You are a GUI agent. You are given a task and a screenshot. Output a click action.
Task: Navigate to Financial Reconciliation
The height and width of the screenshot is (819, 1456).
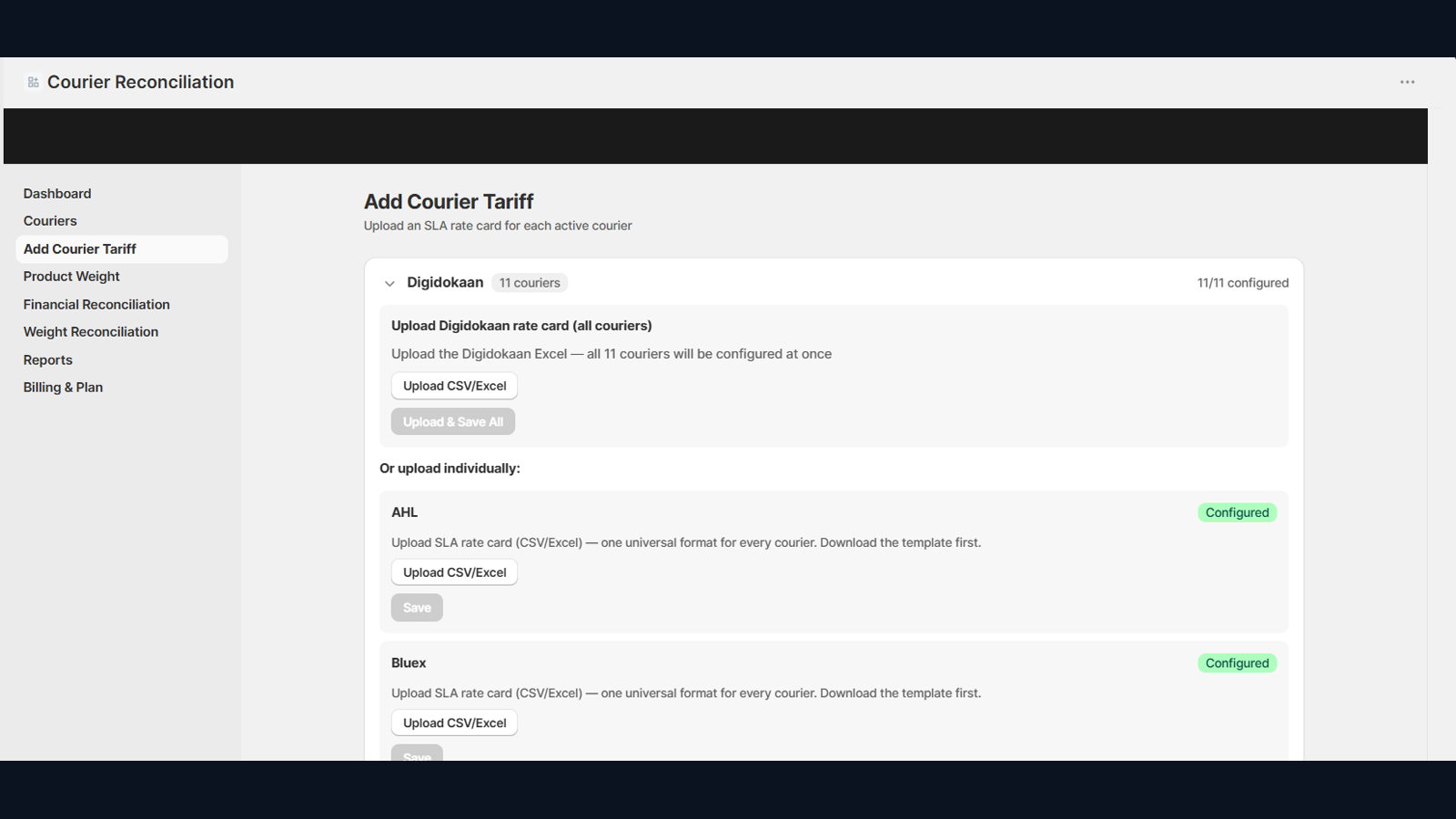[96, 305]
